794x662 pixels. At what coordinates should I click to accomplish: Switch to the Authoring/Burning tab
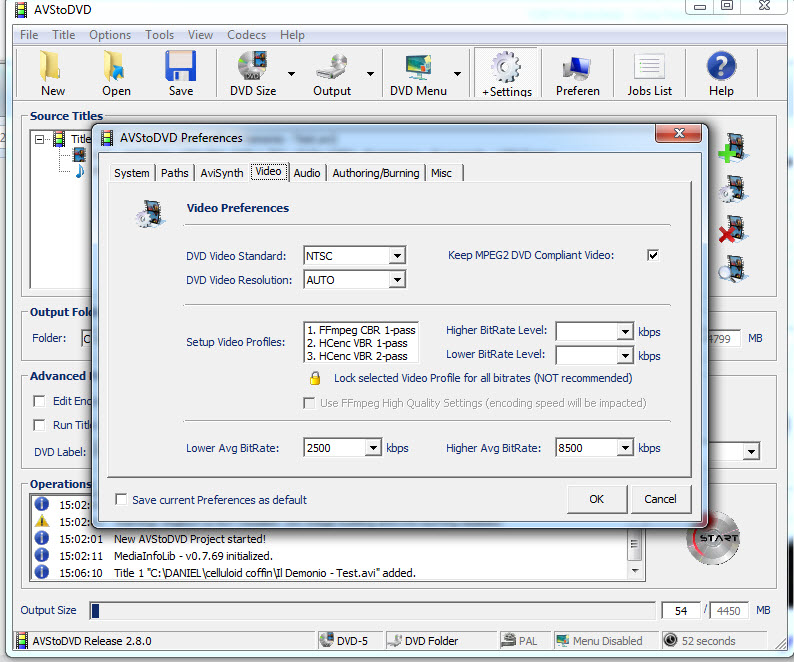point(376,173)
